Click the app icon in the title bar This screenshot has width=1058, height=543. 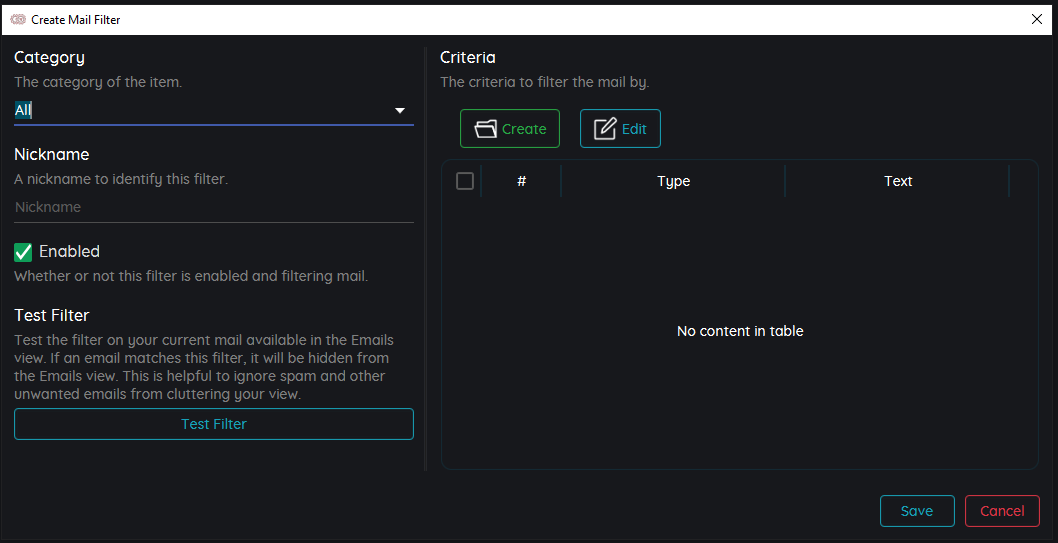click(x=17, y=19)
